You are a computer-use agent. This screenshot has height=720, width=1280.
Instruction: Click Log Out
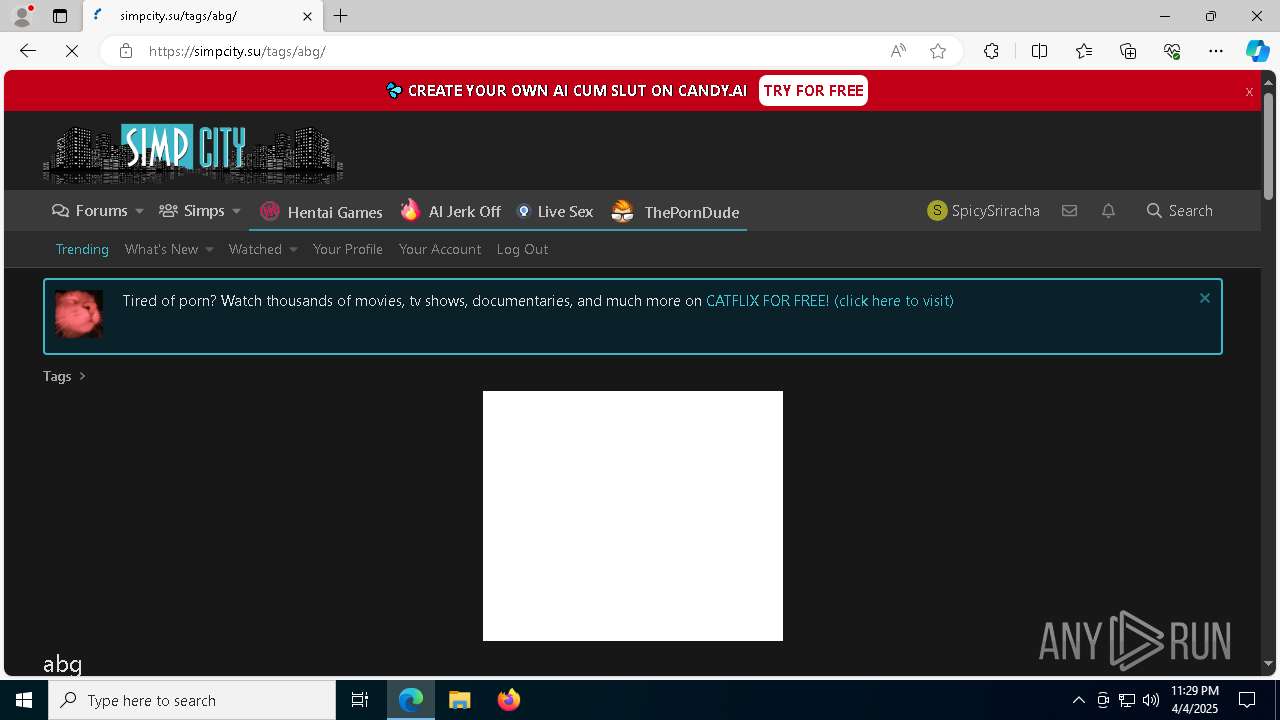tap(522, 249)
